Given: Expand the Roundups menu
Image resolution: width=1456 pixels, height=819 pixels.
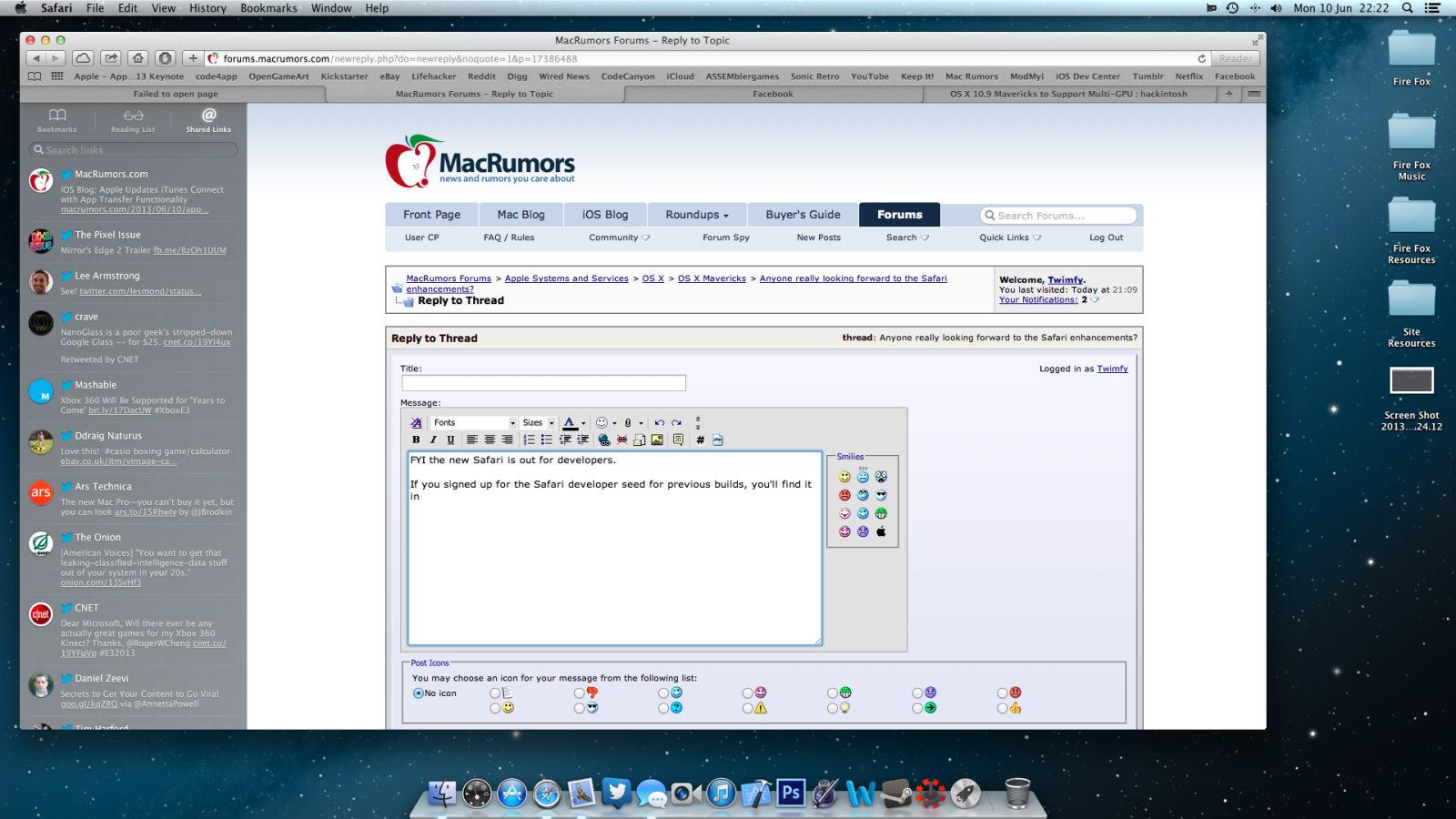Looking at the screenshot, I should pyautogui.click(x=697, y=215).
